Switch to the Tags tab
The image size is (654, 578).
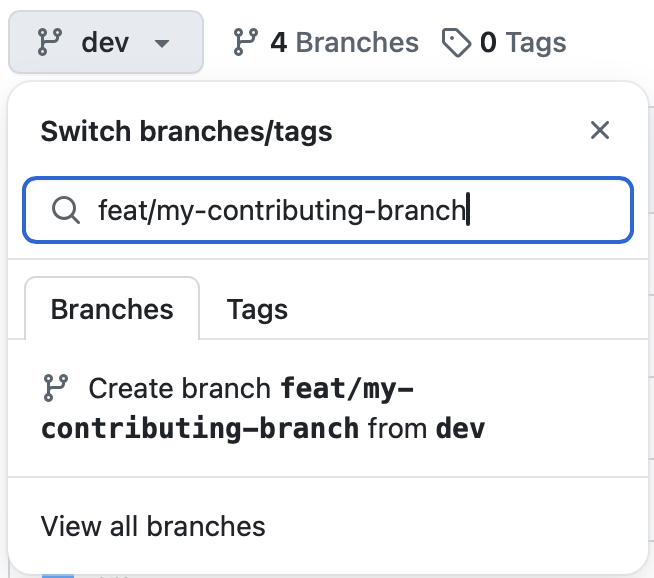pyautogui.click(x=257, y=309)
